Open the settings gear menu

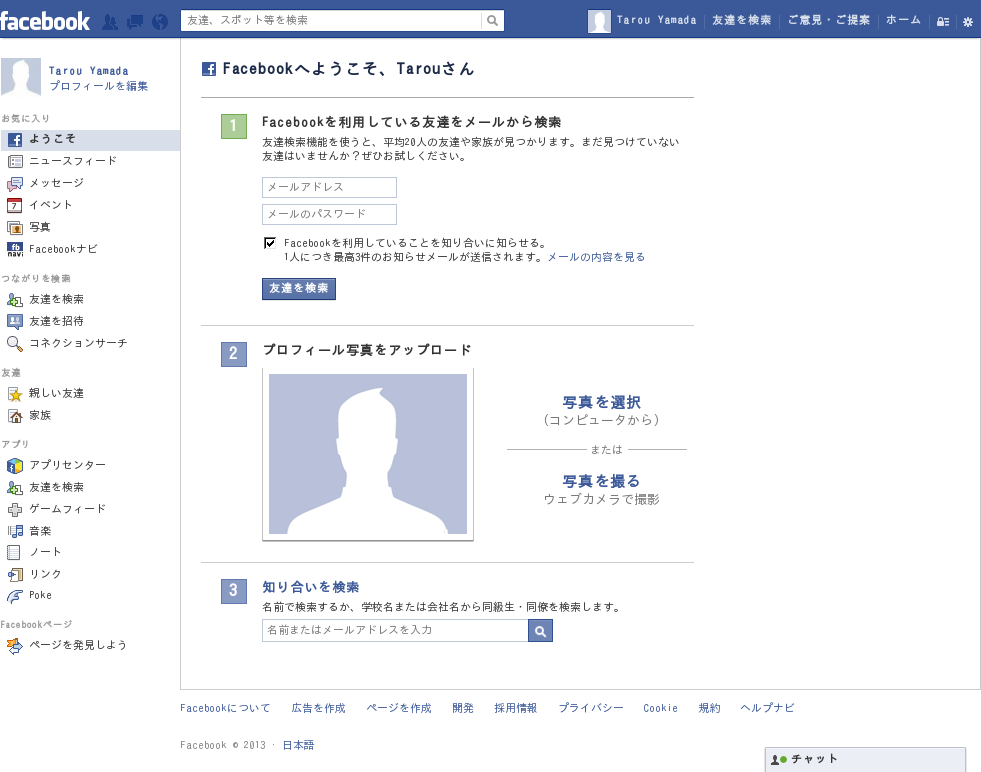click(968, 22)
